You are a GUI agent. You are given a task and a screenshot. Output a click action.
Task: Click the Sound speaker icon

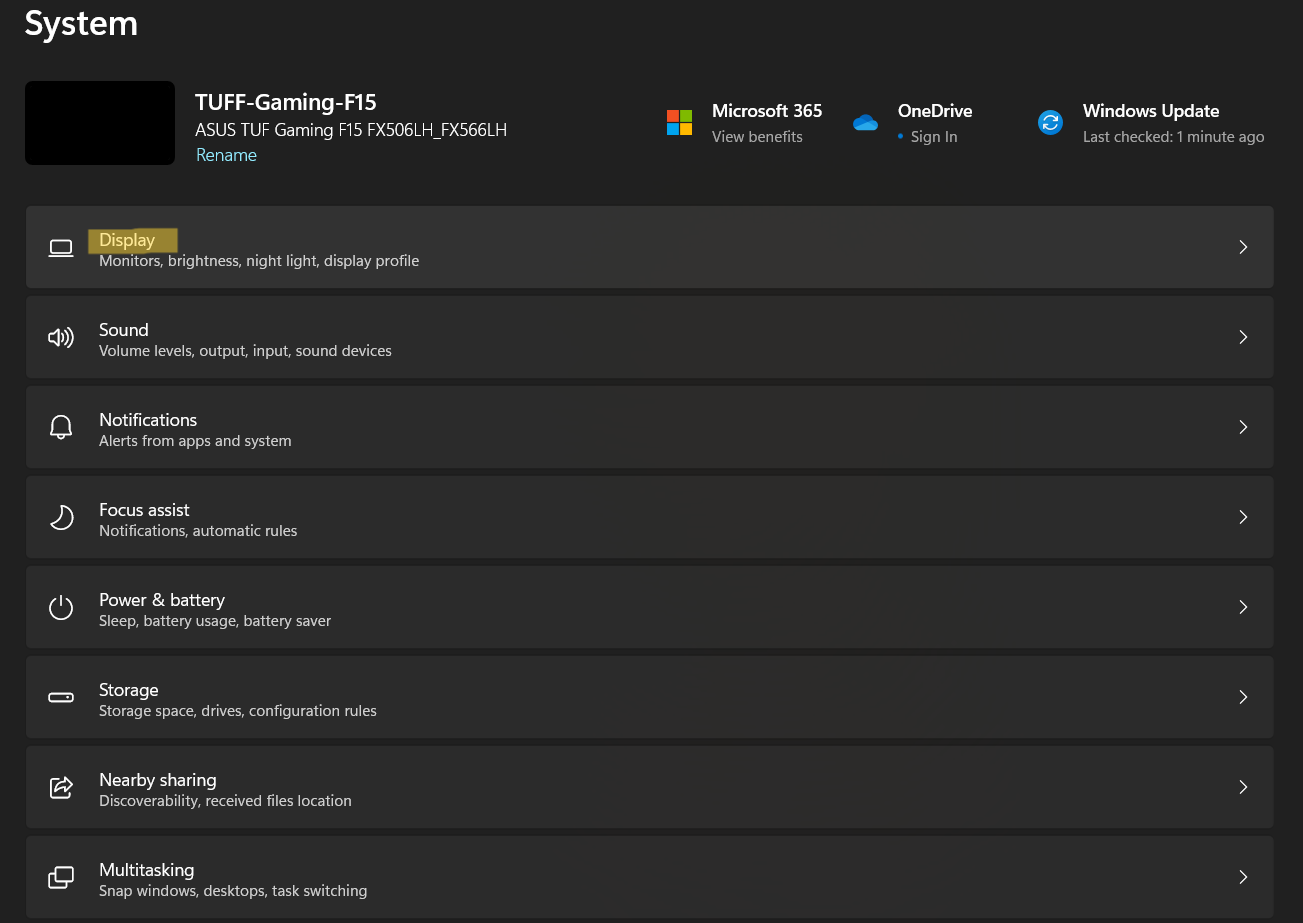(61, 337)
